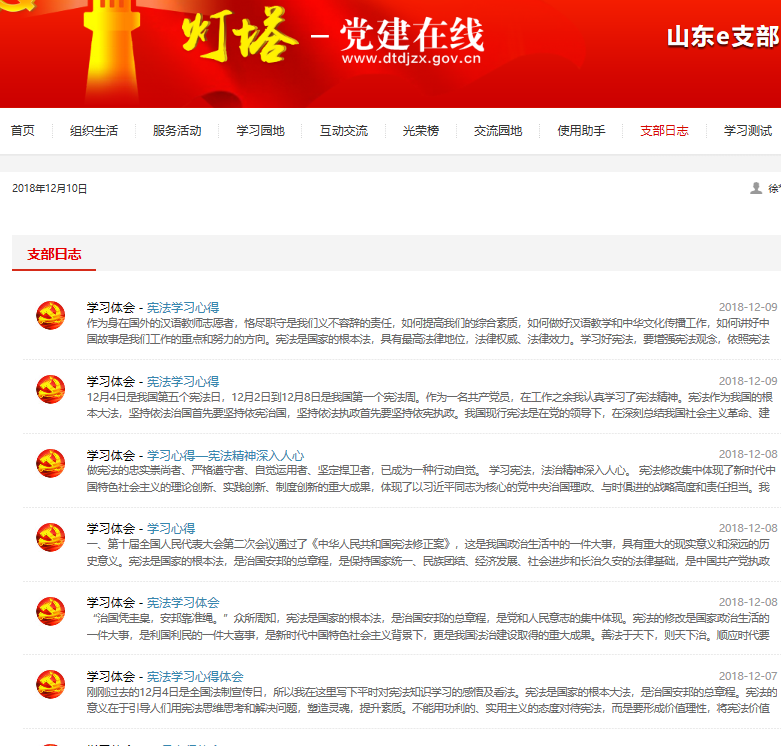Screen dimensions: 781x746
Task: Click emblem icon beside the 2018-12-07 entry
Action: pyautogui.click(x=50, y=685)
